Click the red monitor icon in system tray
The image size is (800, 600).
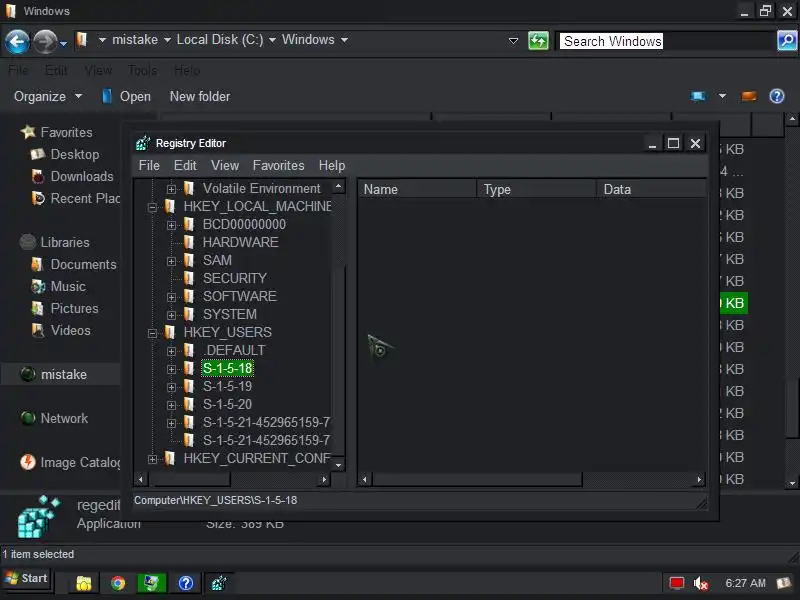point(677,583)
